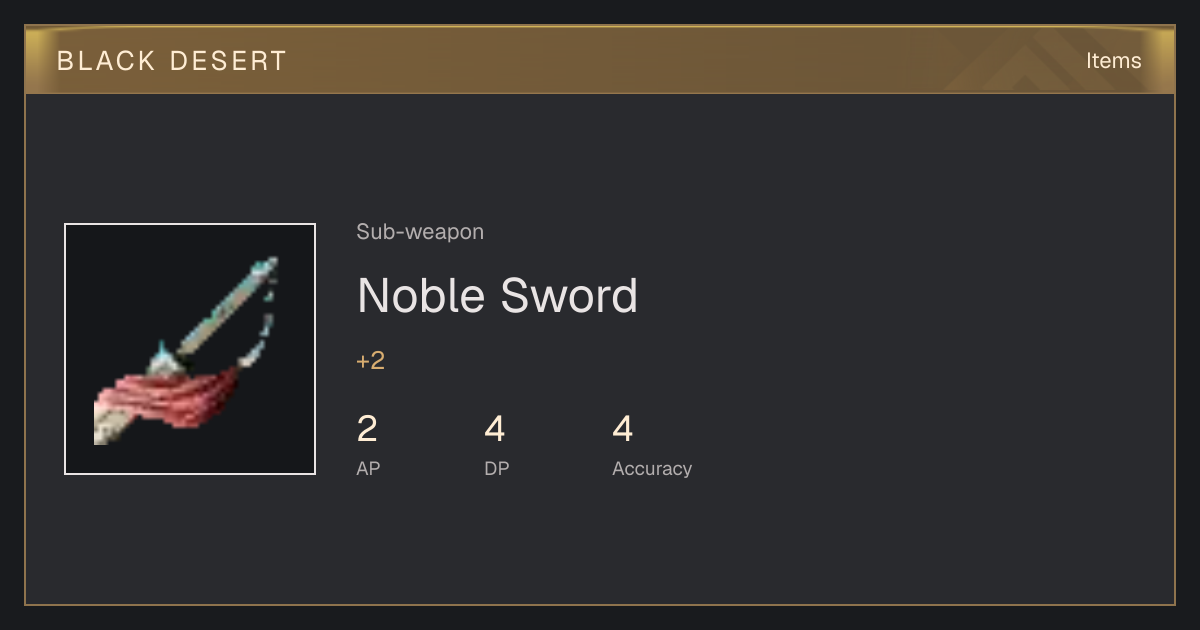Click the chevron emblem in gold header
Image resolution: width=1200 pixels, height=630 pixels.
pyautogui.click(x=1040, y=62)
